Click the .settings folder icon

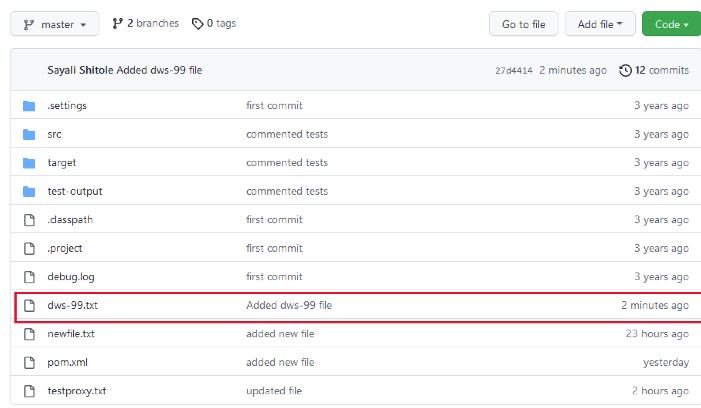point(29,106)
